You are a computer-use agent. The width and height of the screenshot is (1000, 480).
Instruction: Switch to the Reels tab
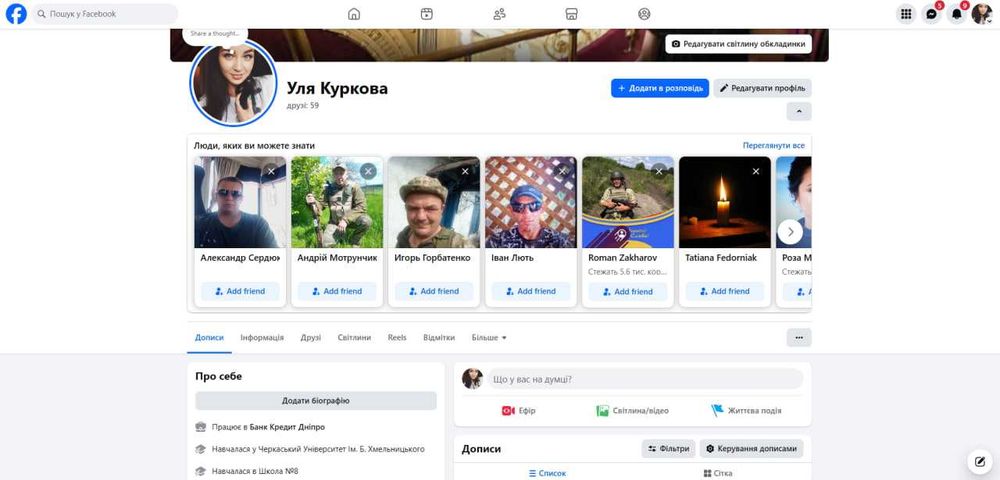coord(397,338)
